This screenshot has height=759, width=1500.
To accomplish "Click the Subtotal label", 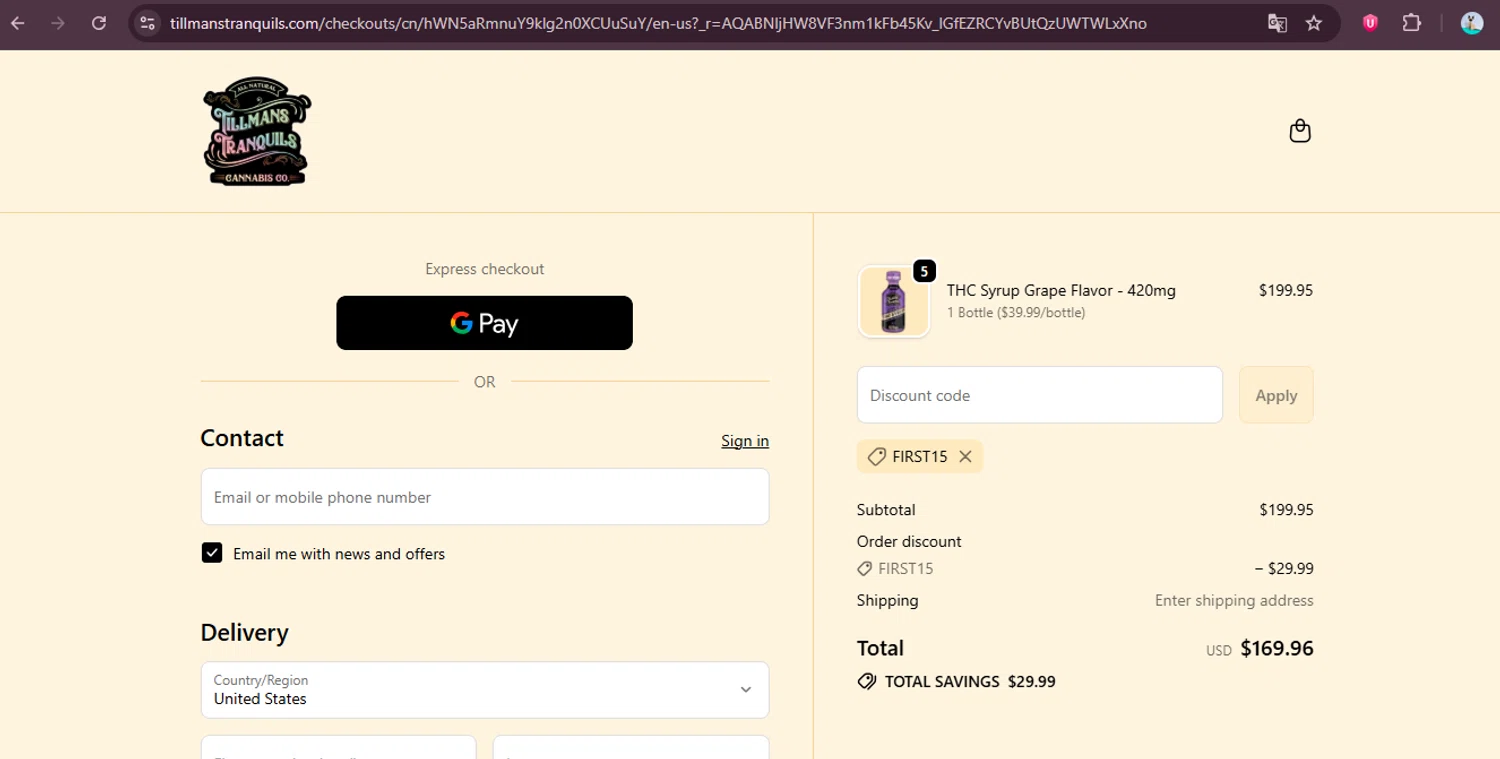I will pyautogui.click(x=886, y=509).
